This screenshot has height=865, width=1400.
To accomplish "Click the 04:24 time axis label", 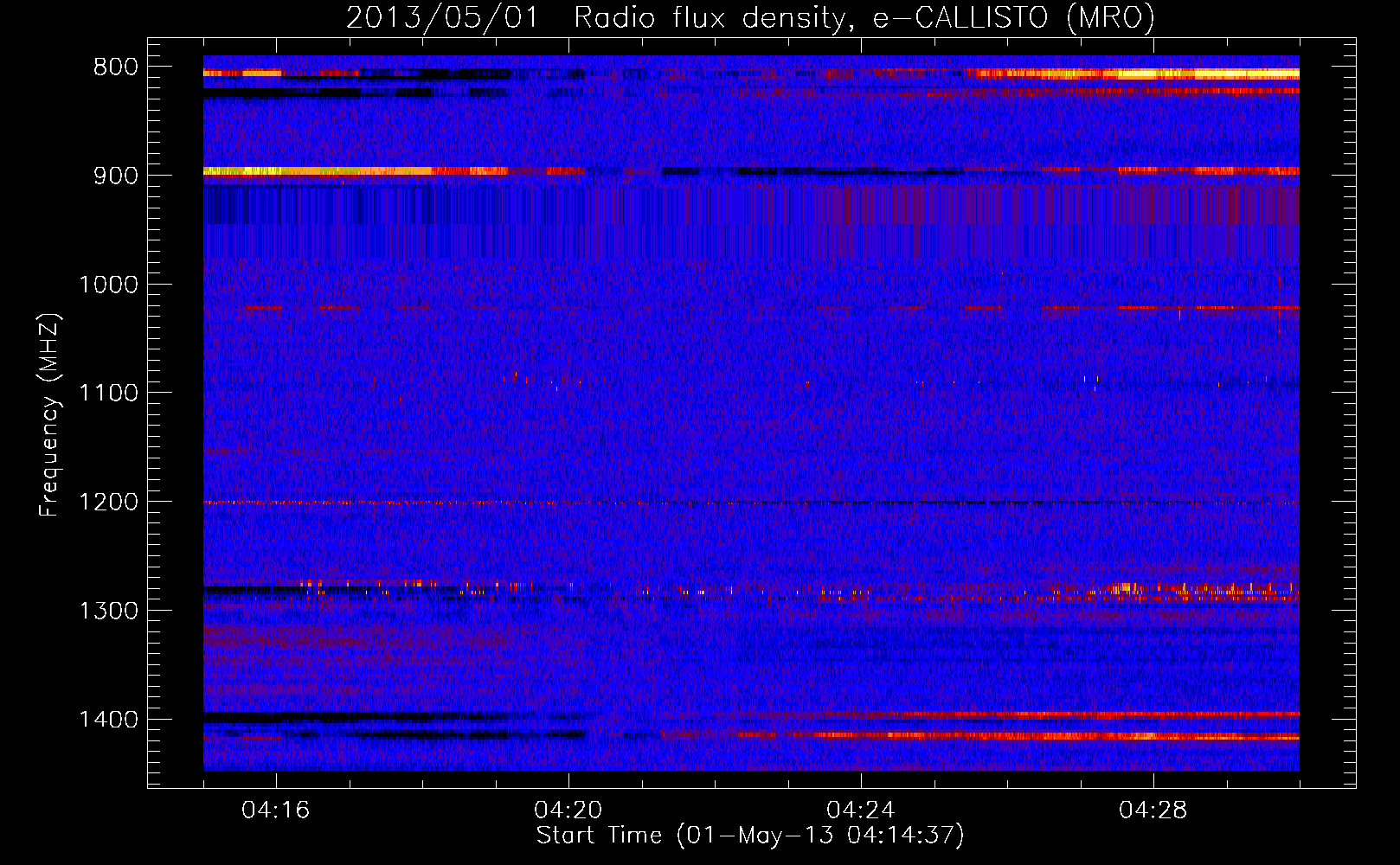I will (x=861, y=811).
